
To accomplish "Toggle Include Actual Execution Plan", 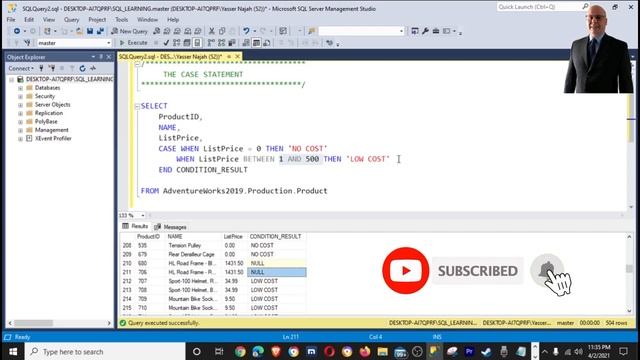I will (211, 42).
